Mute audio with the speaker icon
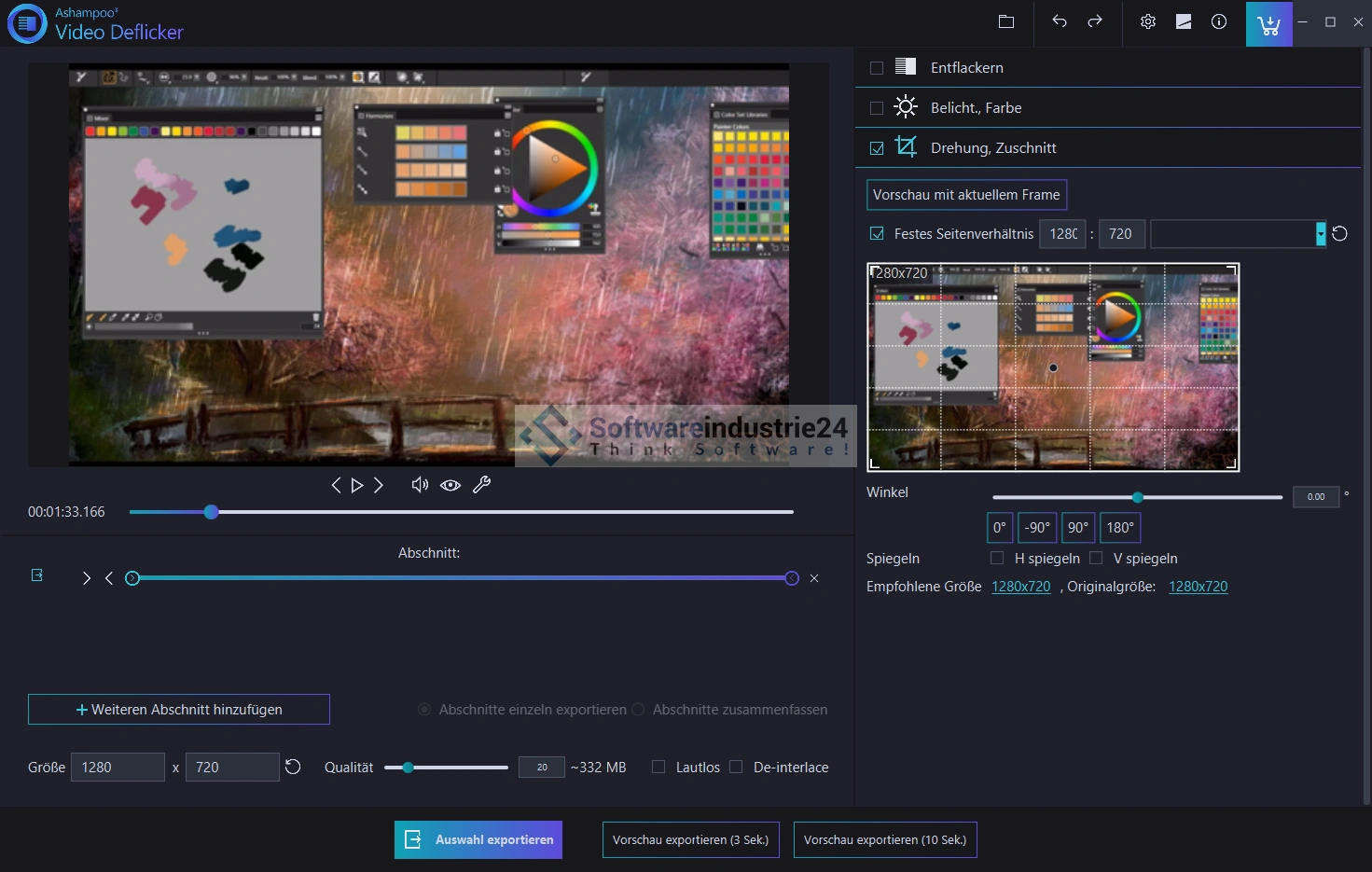1372x872 pixels. (420, 485)
